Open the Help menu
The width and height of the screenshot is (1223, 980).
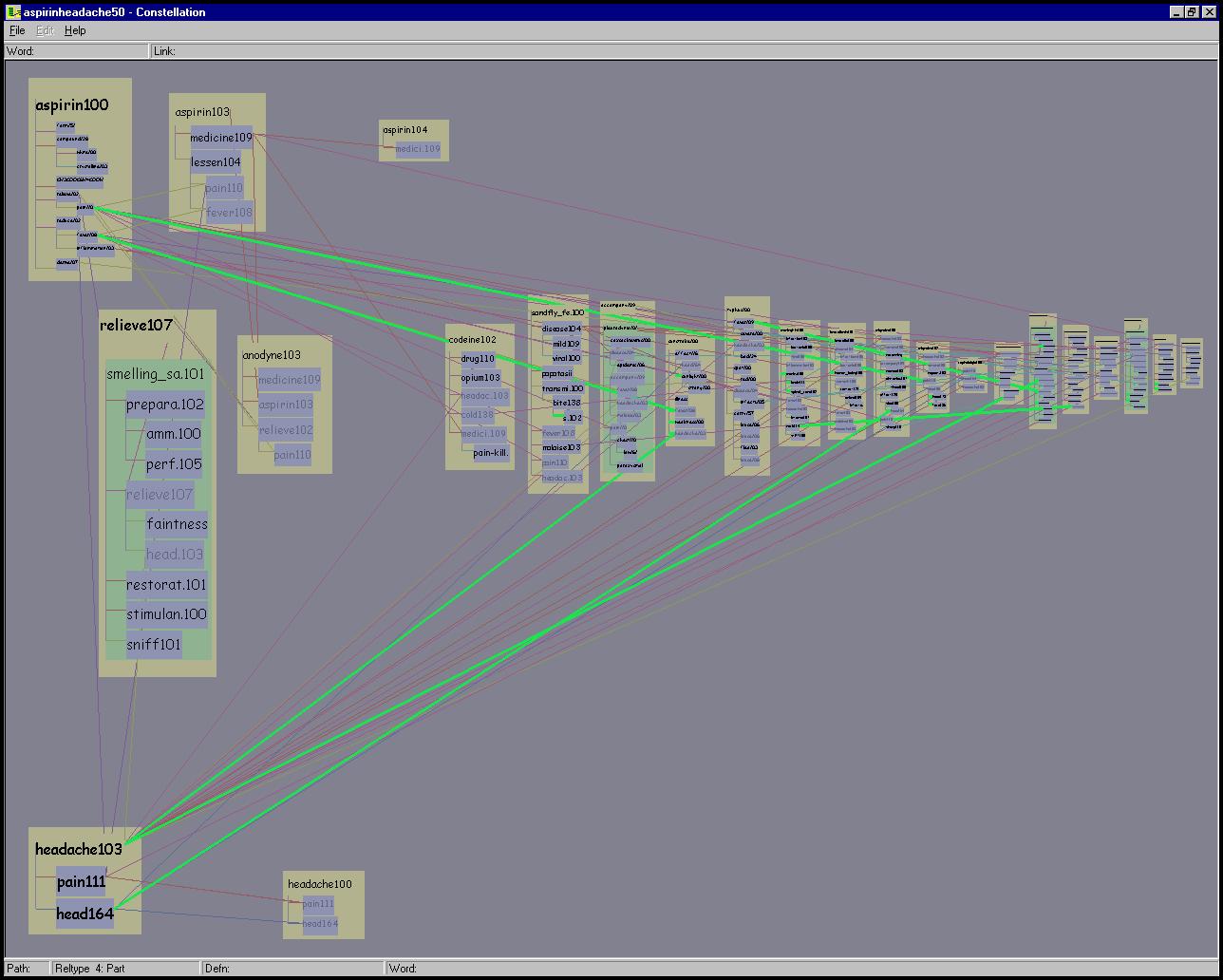tap(75, 30)
